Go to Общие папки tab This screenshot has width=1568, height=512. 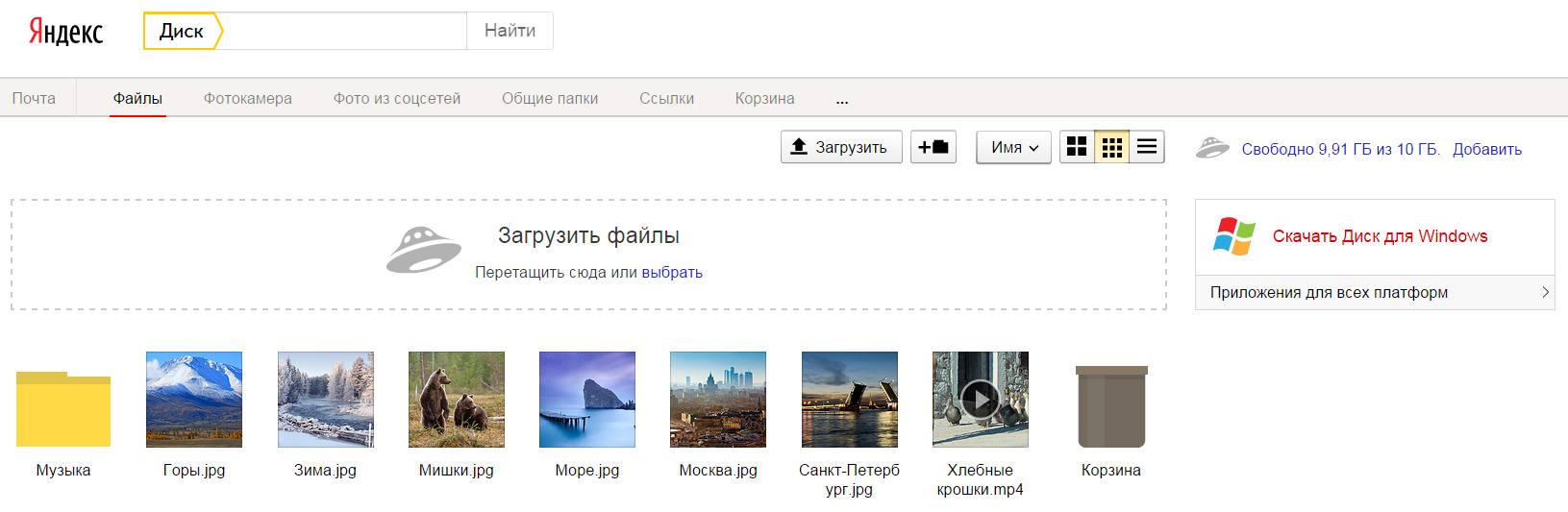[550, 98]
